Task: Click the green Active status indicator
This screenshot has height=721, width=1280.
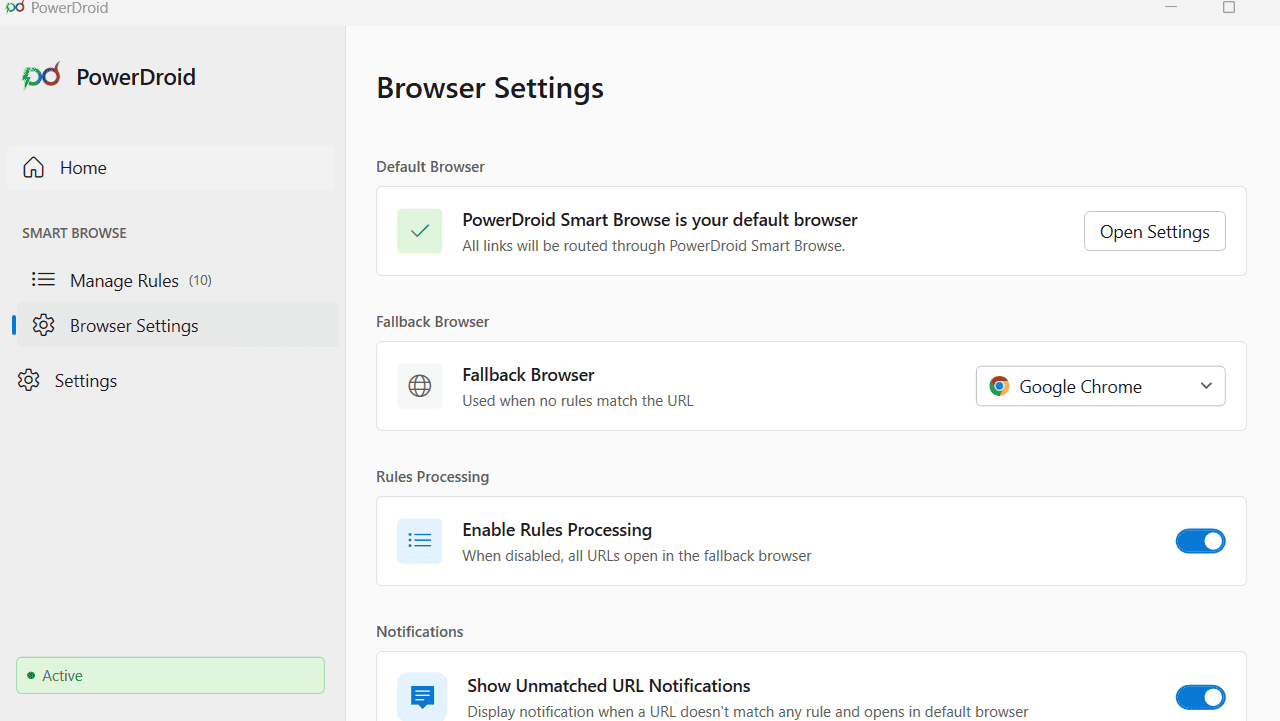Action: [x=171, y=676]
